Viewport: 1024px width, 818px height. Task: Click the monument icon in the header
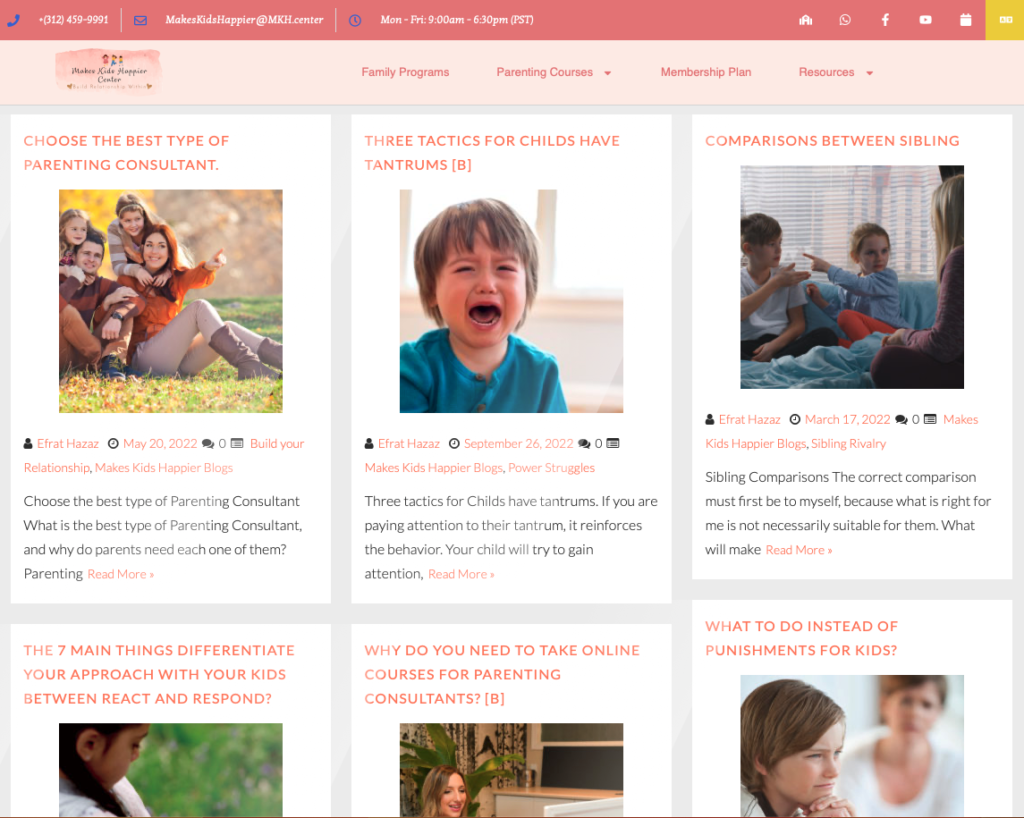coord(805,19)
